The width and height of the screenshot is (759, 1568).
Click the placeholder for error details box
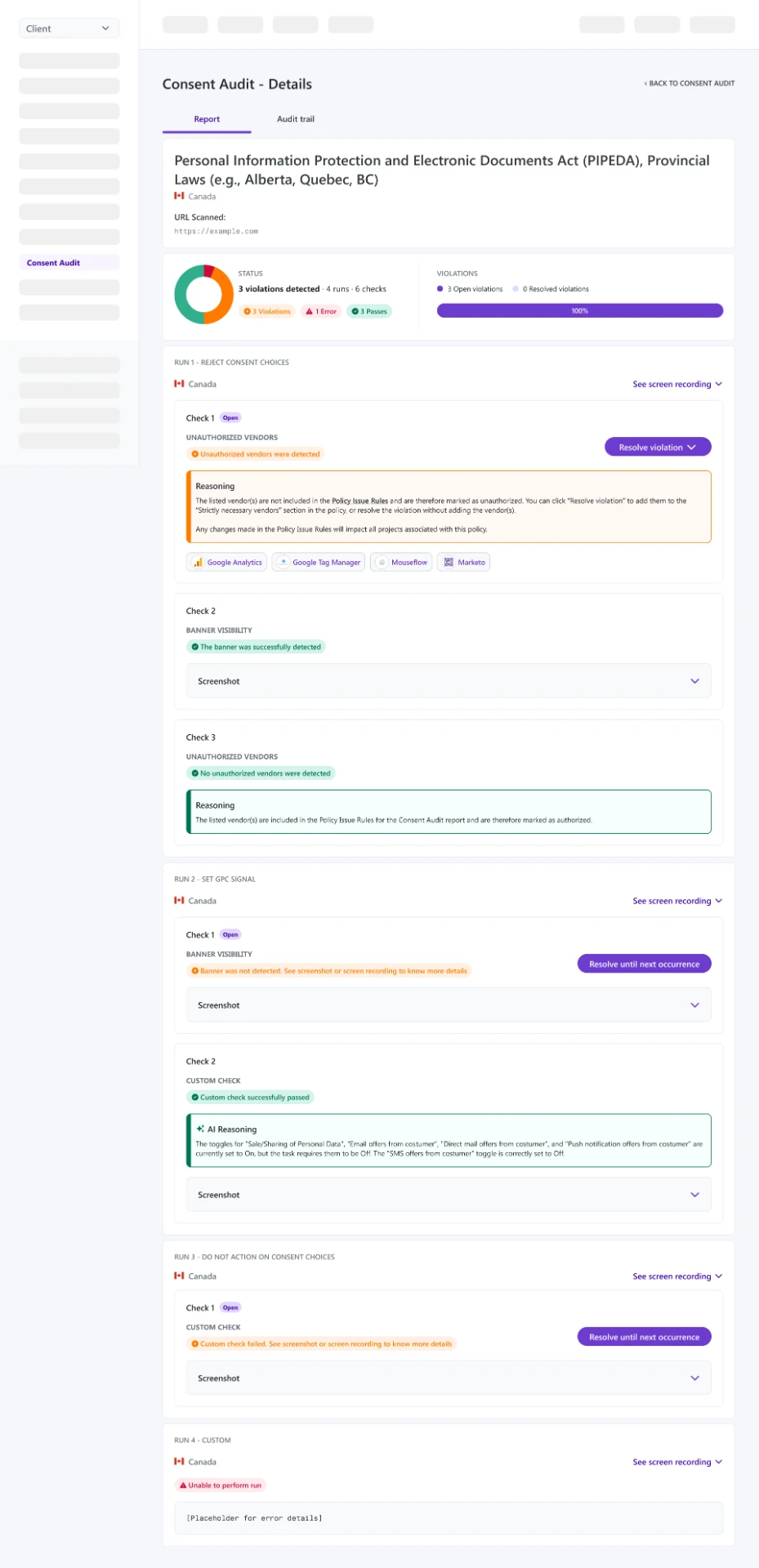449,1518
